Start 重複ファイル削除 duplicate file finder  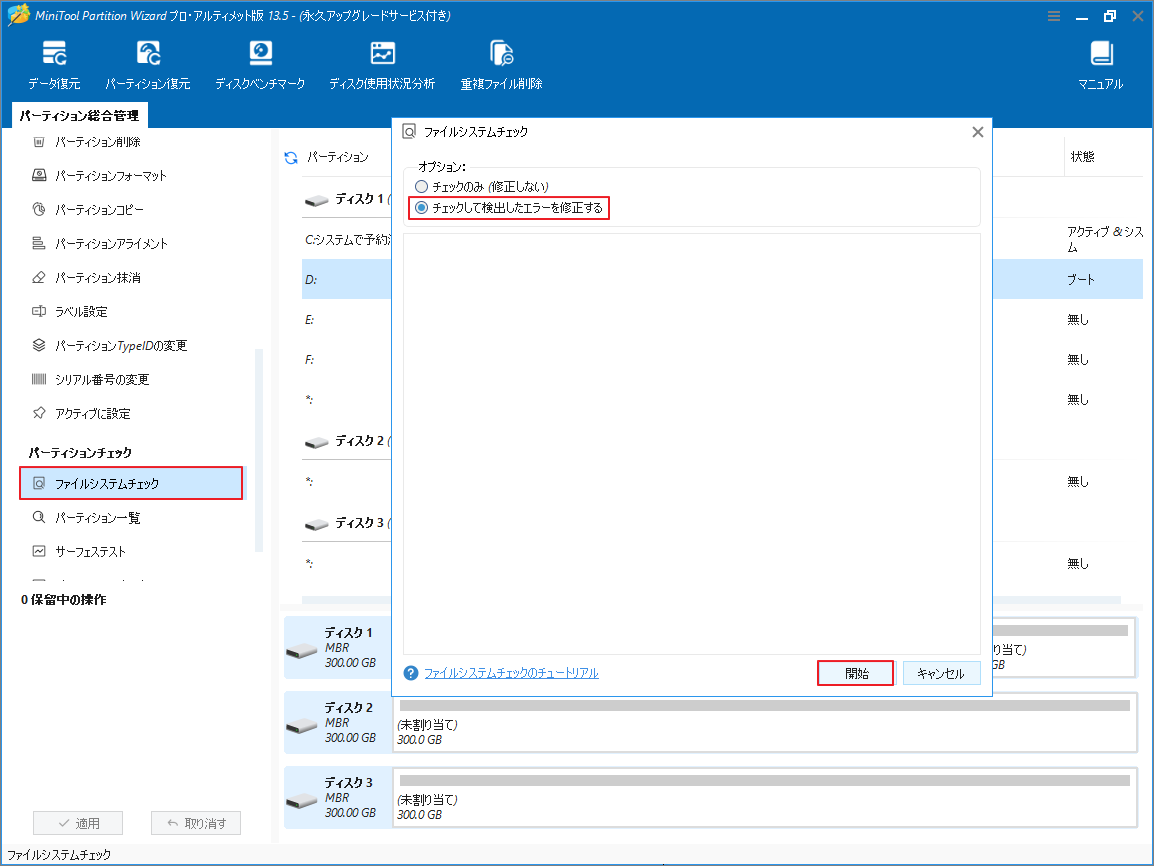500,62
